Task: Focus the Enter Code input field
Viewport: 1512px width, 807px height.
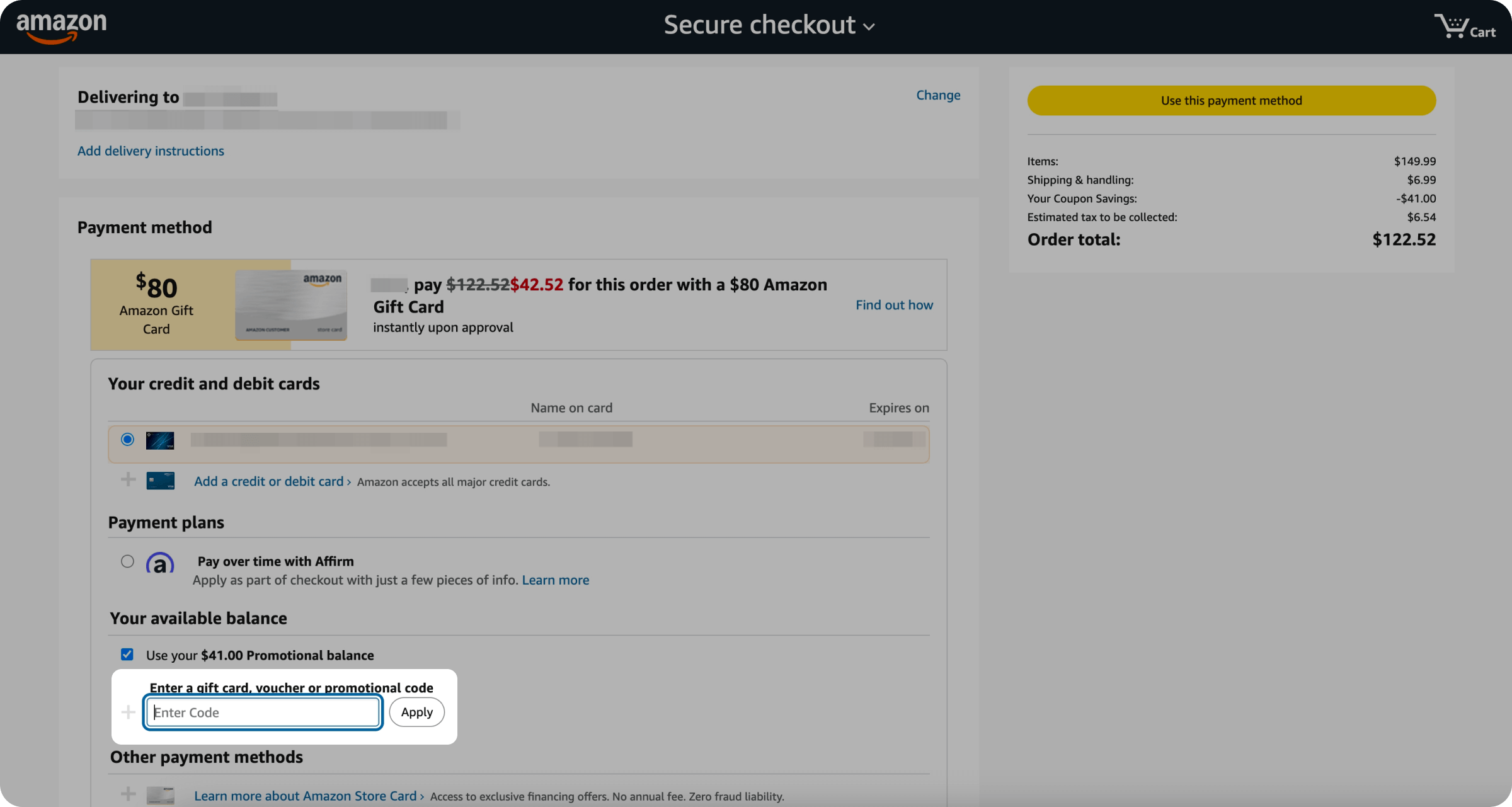Action: 263,713
